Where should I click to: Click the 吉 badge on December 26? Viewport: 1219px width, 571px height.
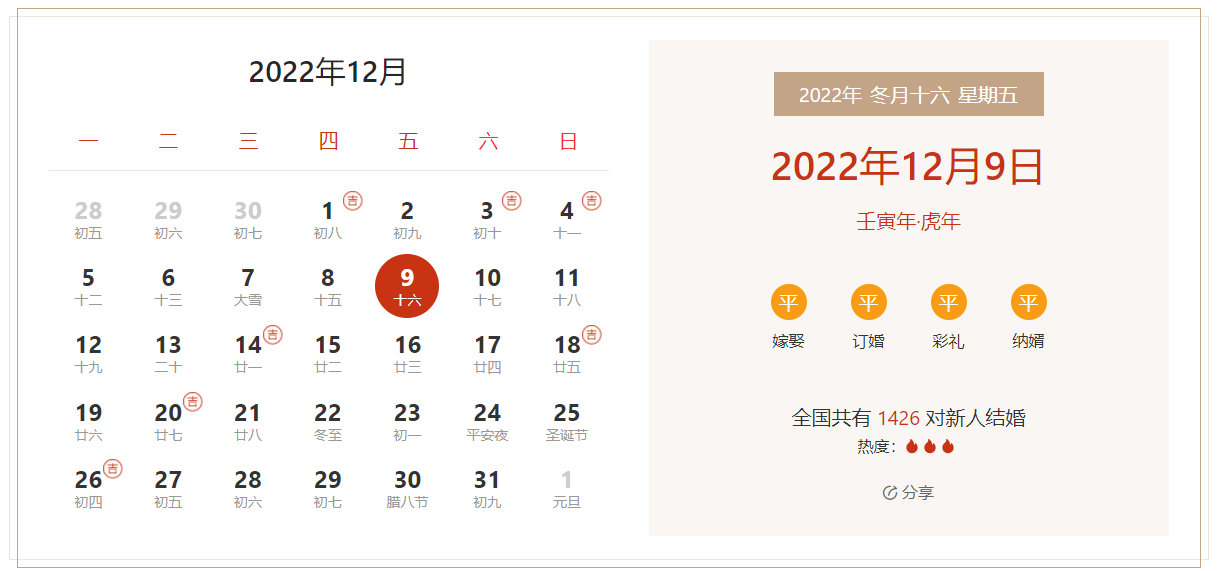(113, 469)
